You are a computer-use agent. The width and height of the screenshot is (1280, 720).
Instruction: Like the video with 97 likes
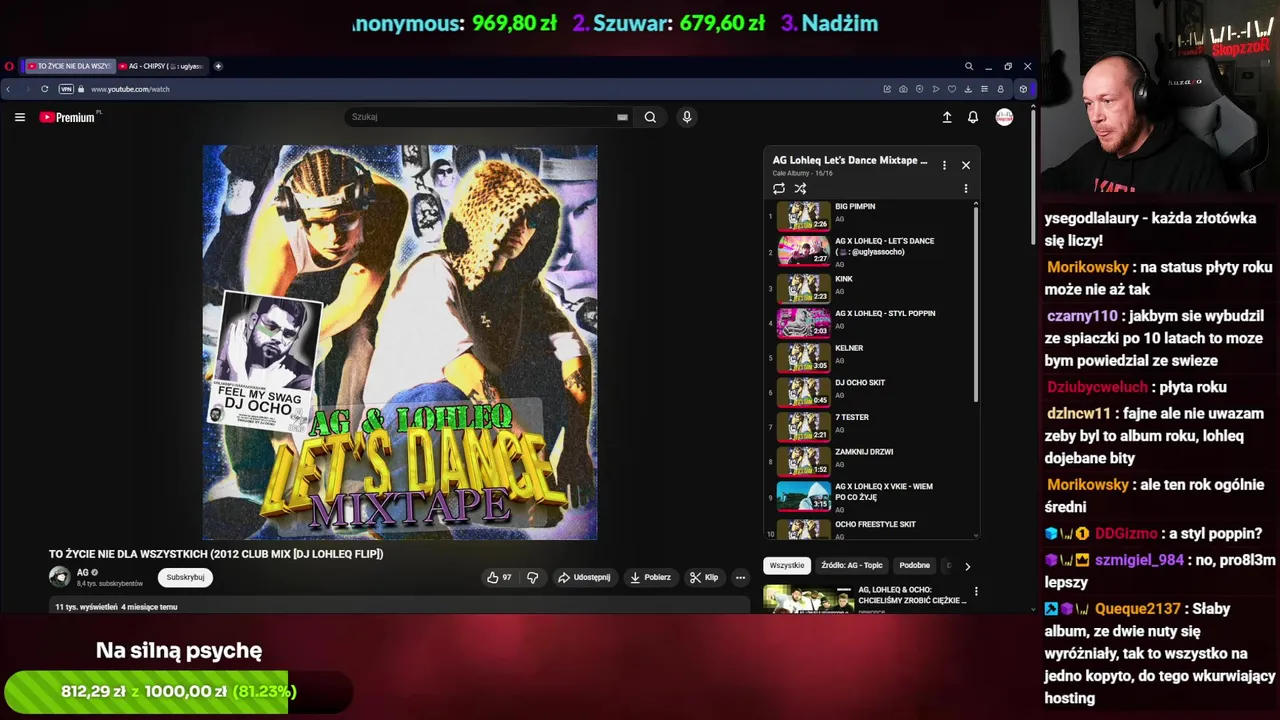(x=498, y=577)
